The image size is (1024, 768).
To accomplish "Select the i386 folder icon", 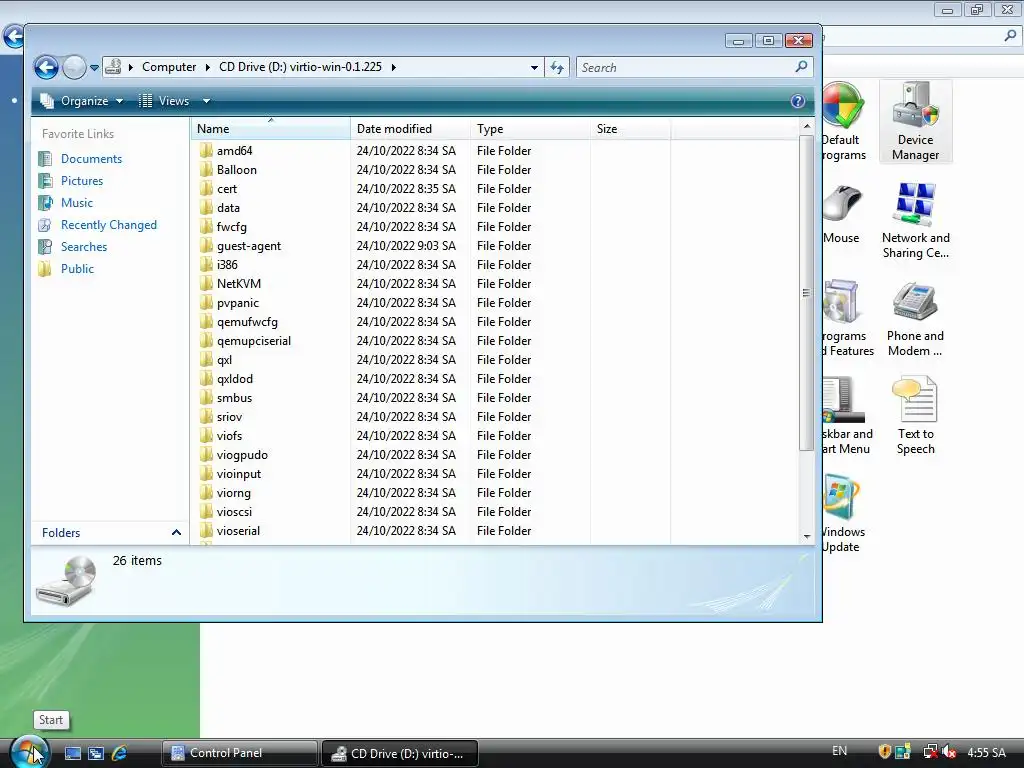I will click(x=206, y=264).
